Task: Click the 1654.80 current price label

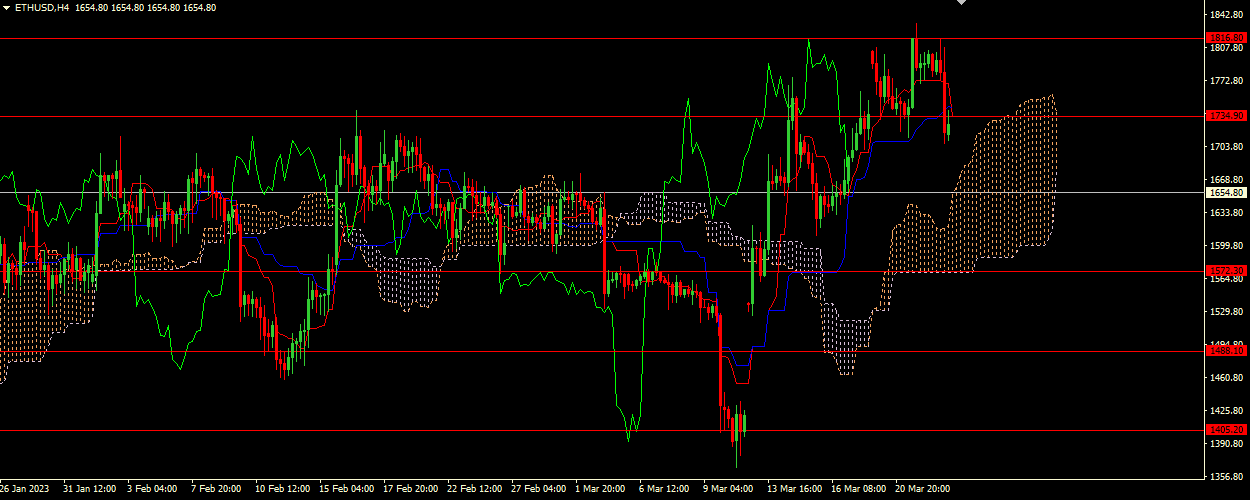Action: [x=1226, y=192]
